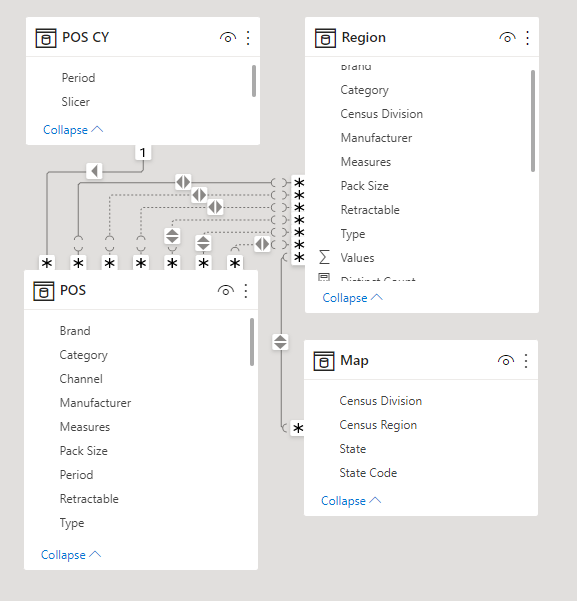Collapse the POS CY table

(73, 130)
